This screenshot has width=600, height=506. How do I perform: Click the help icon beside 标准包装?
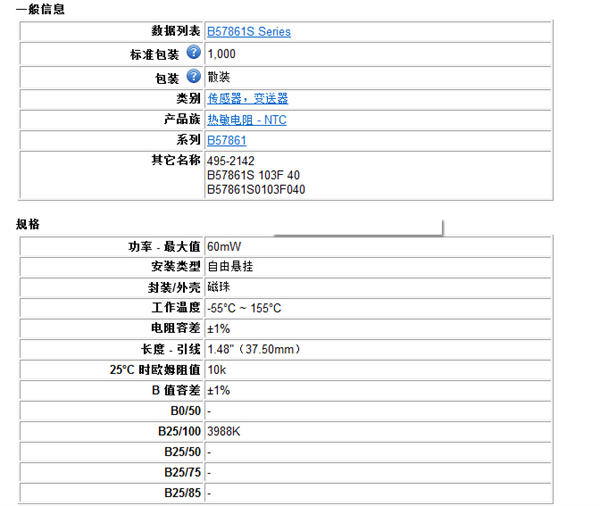(194, 53)
